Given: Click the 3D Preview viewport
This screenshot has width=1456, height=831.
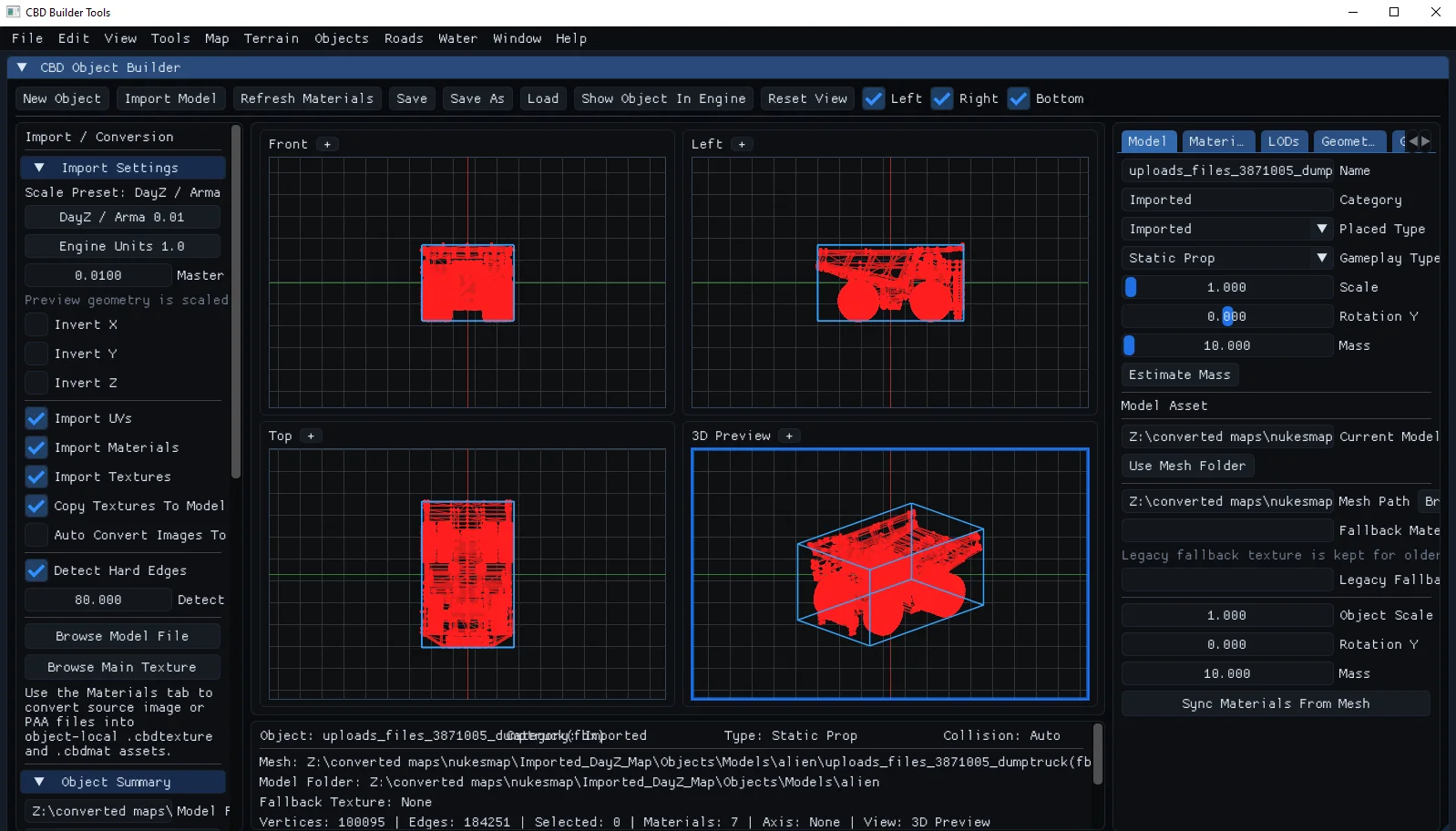Looking at the screenshot, I should 890,574.
